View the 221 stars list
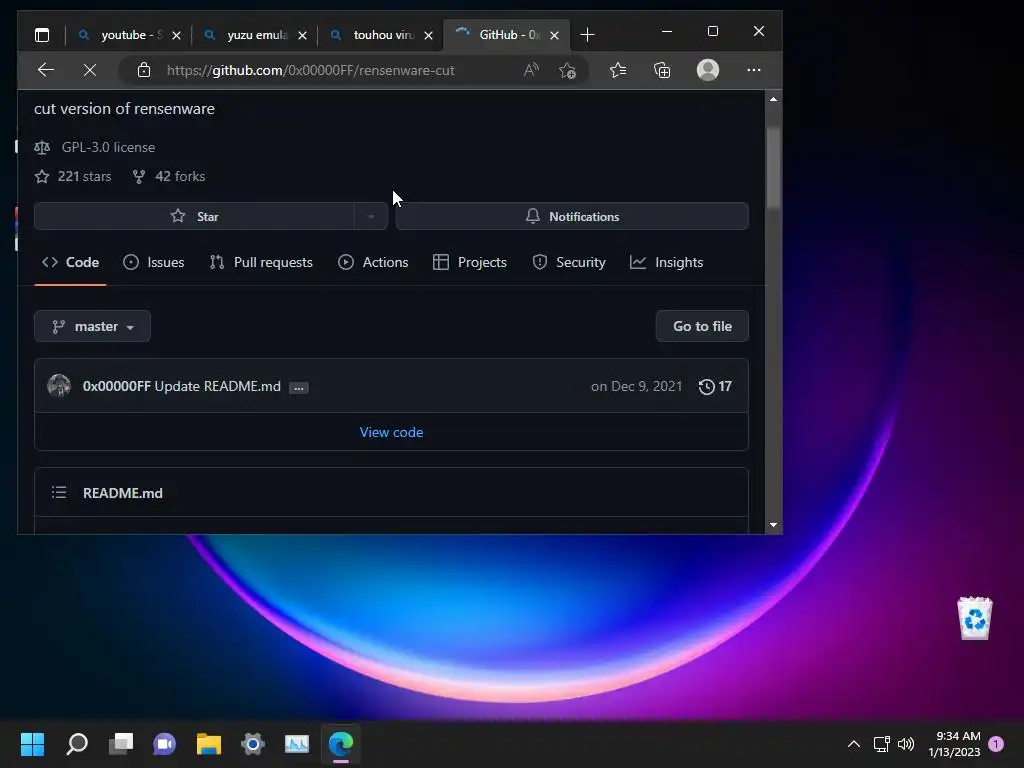Viewport: 1024px width, 768px height. pos(84,176)
